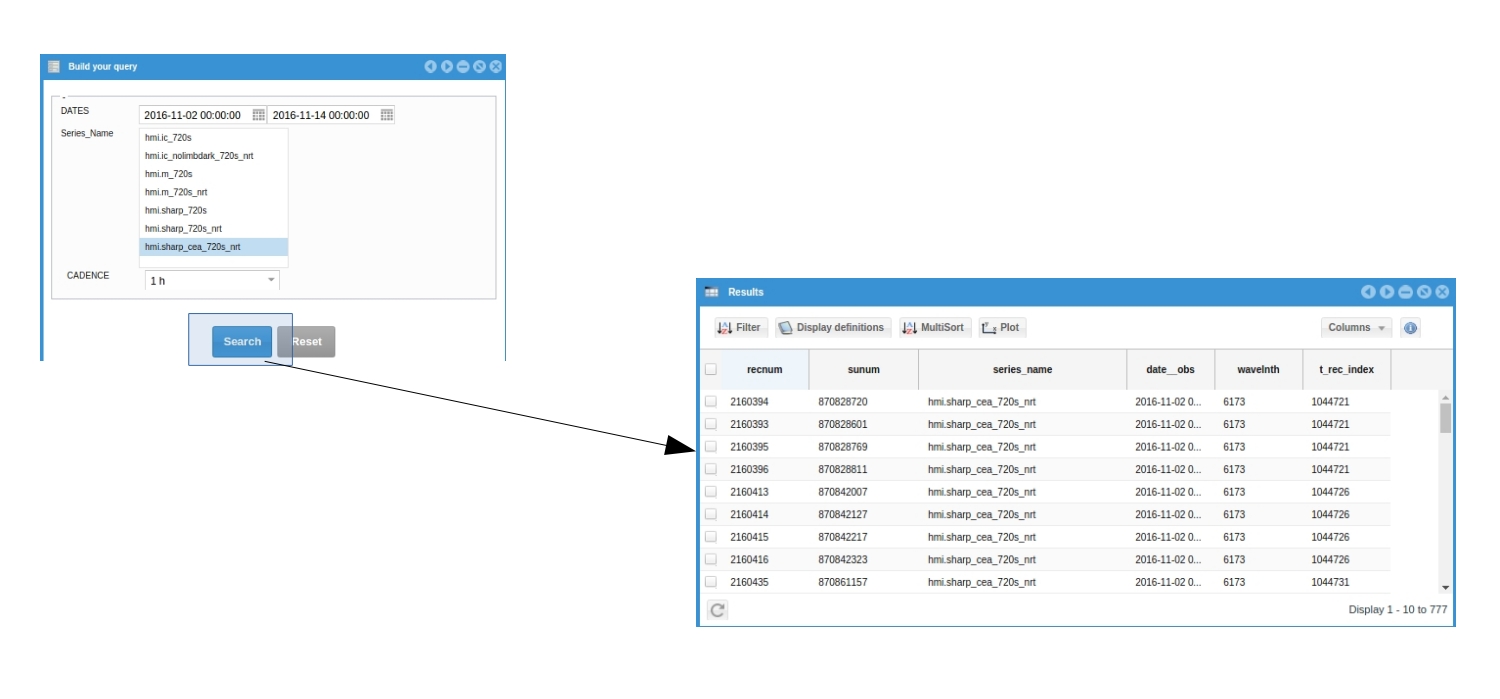Screen dimensions: 1500x699
Task: Click Display definitions in Results toolbar
Action: (x=832, y=328)
